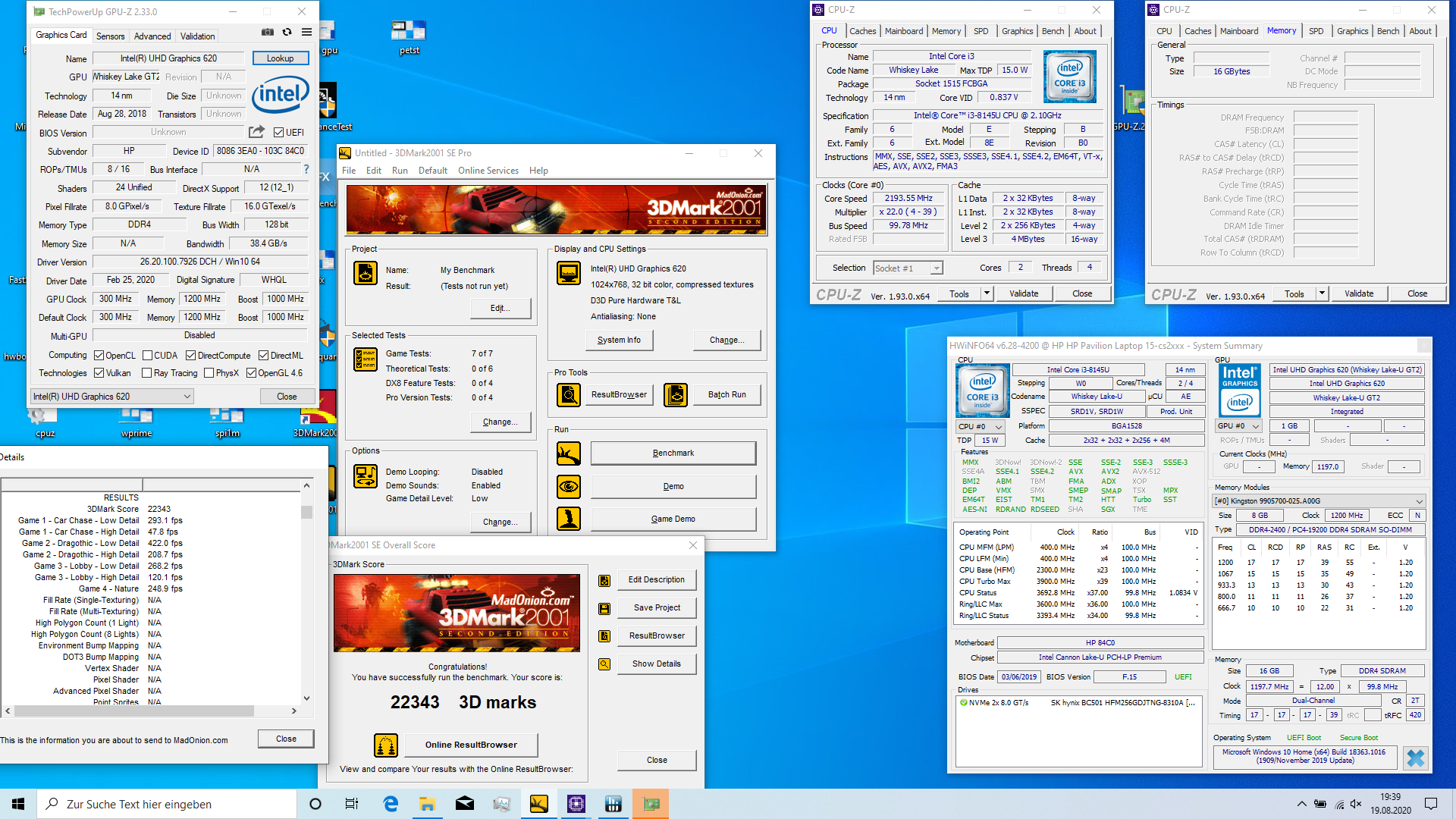Click the Project edit icon in 3DMark2001
The height and width of the screenshot is (819, 1456).
click(366, 273)
